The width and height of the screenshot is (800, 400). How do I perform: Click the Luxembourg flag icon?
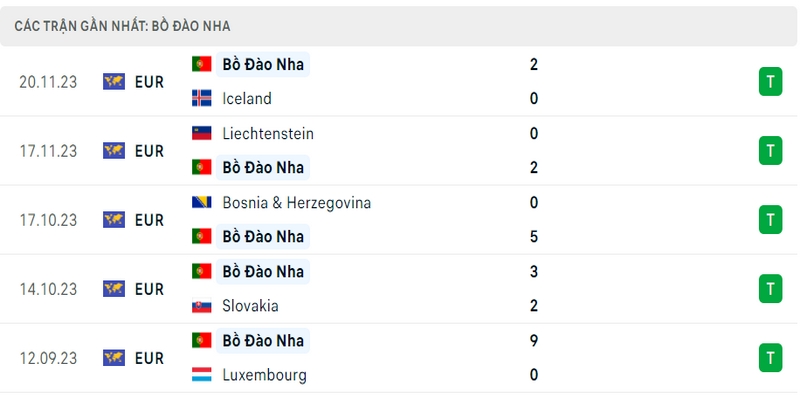coord(202,375)
